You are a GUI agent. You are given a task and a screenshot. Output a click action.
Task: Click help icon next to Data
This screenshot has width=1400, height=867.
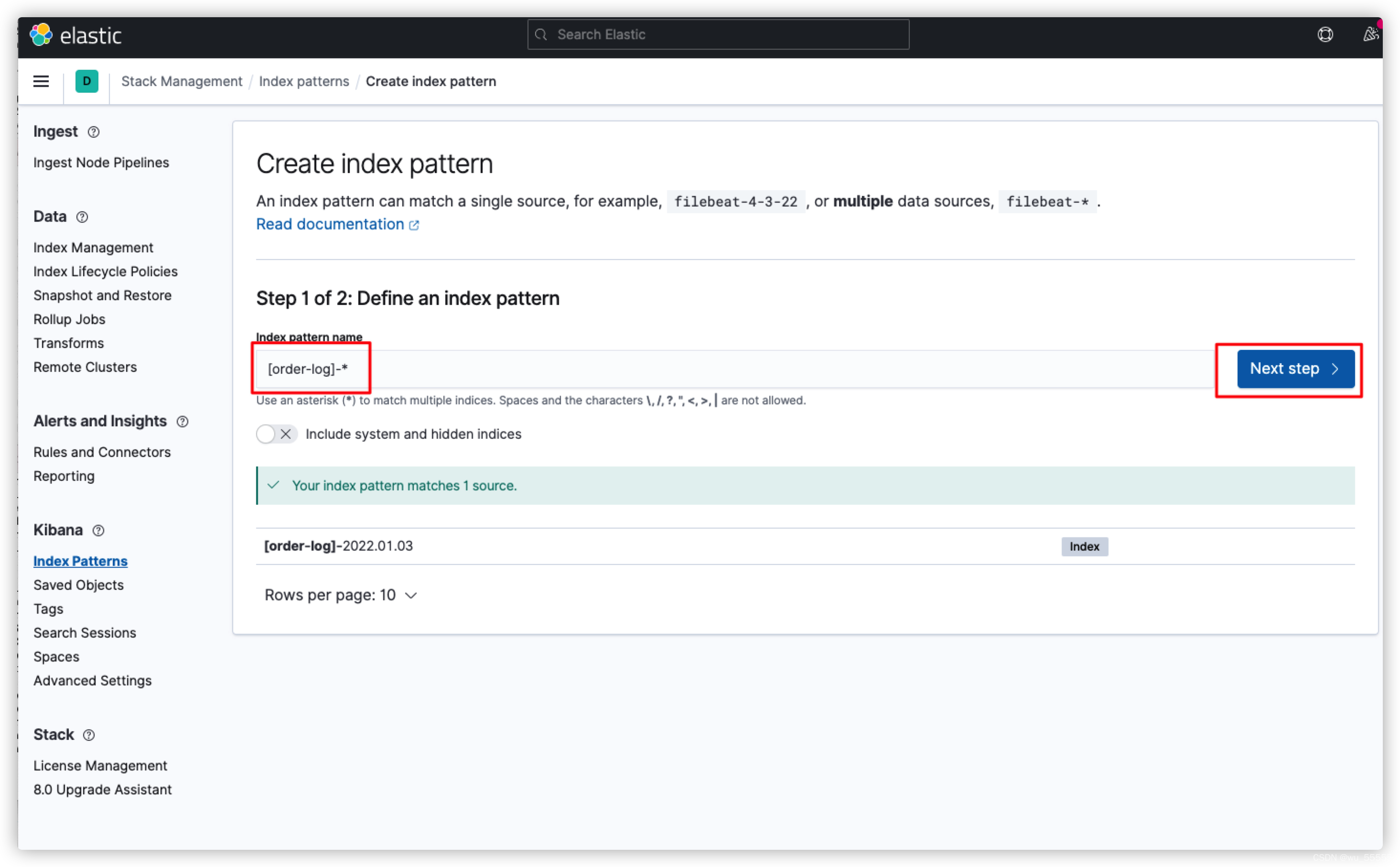click(82, 217)
